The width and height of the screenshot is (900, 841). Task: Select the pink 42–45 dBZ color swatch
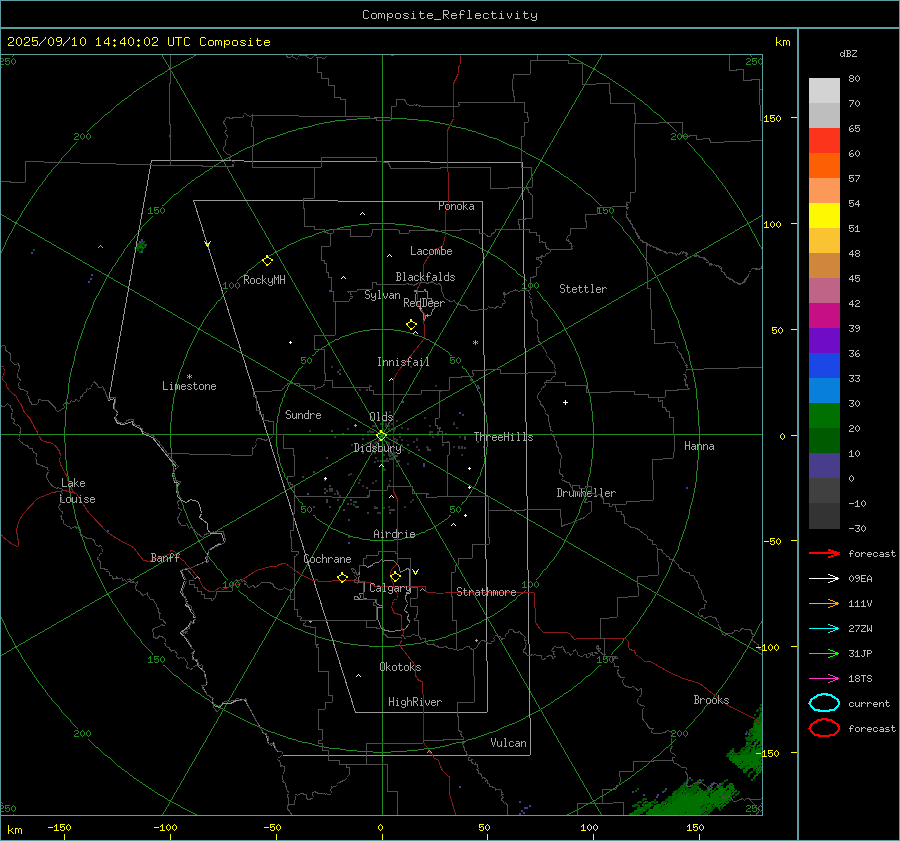click(x=824, y=290)
